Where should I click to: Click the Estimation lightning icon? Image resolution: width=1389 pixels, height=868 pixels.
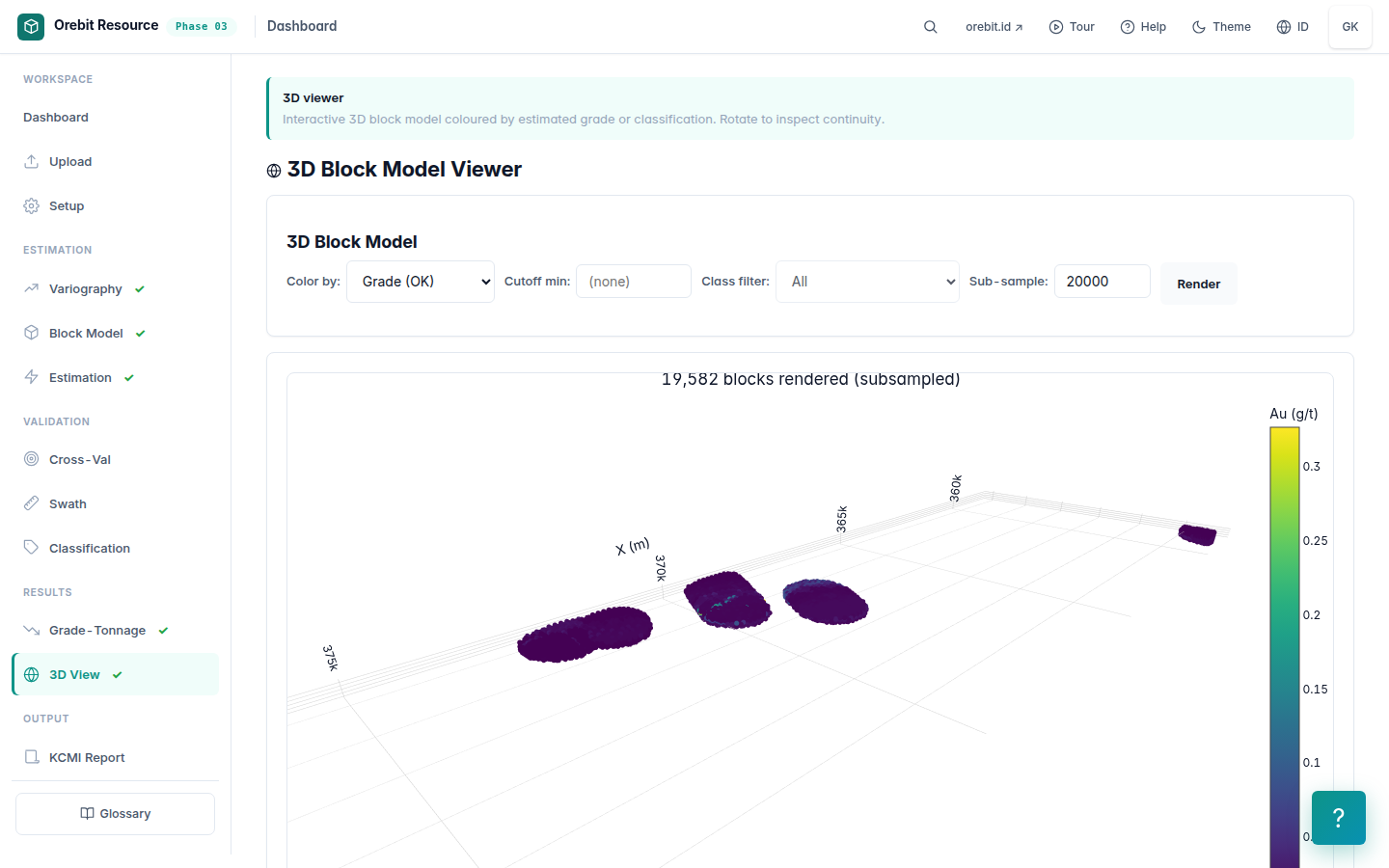pos(32,377)
